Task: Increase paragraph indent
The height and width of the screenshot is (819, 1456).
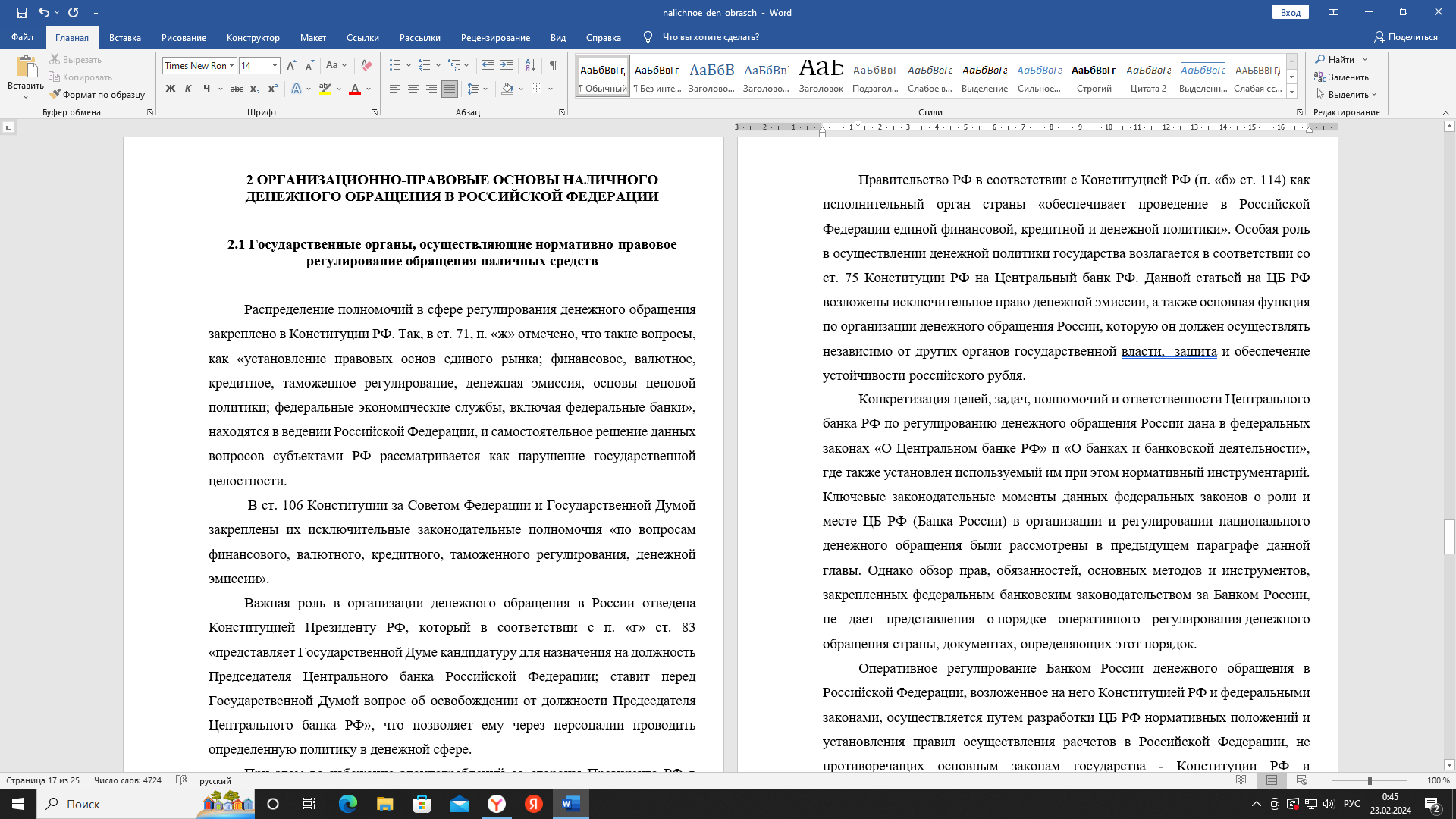Action: click(x=507, y=66)
